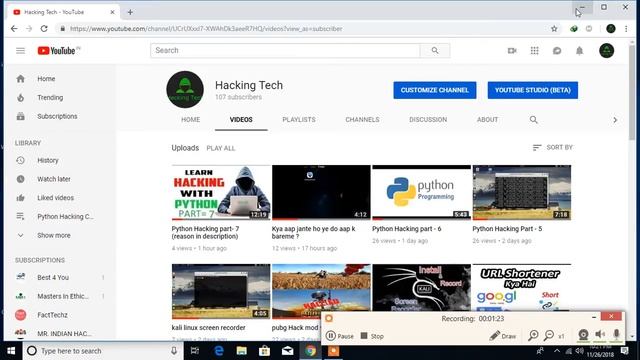Open the notifications bell
The width and height of the screenshot is (640, 360).
[x=579, y=51]
